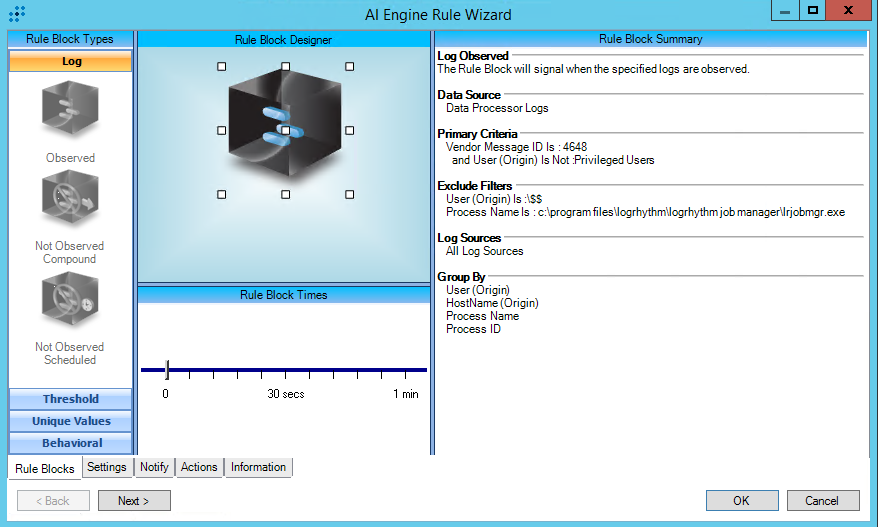Expand the Behavioral rule block category
Image resolution: width=878 pixels, height=527 pixels.
[x=70, y=443]
